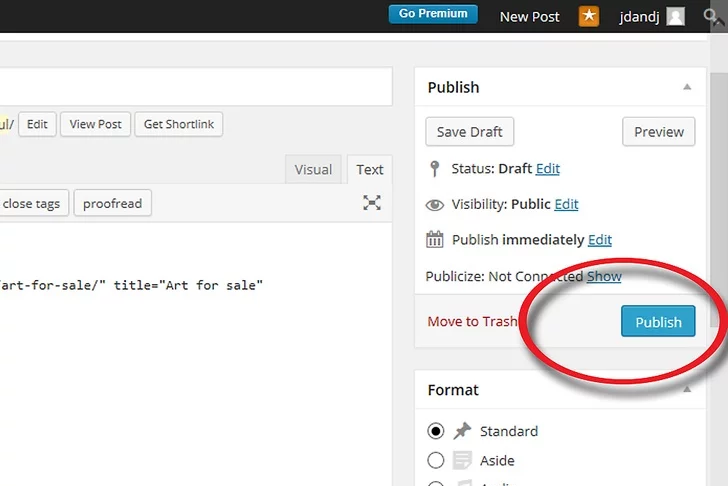
Task: Click Save Draft button
Action: coord(469,132)
